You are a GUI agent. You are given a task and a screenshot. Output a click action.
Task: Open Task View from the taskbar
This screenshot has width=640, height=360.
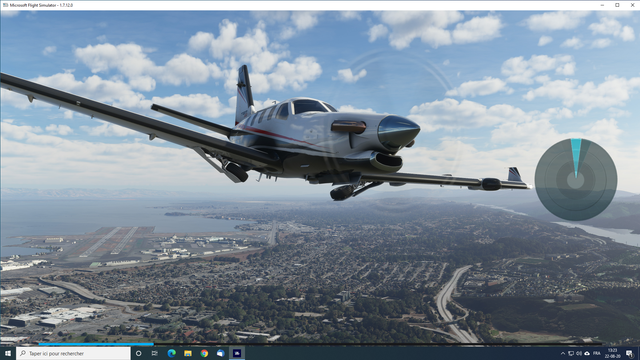(155, 353)
